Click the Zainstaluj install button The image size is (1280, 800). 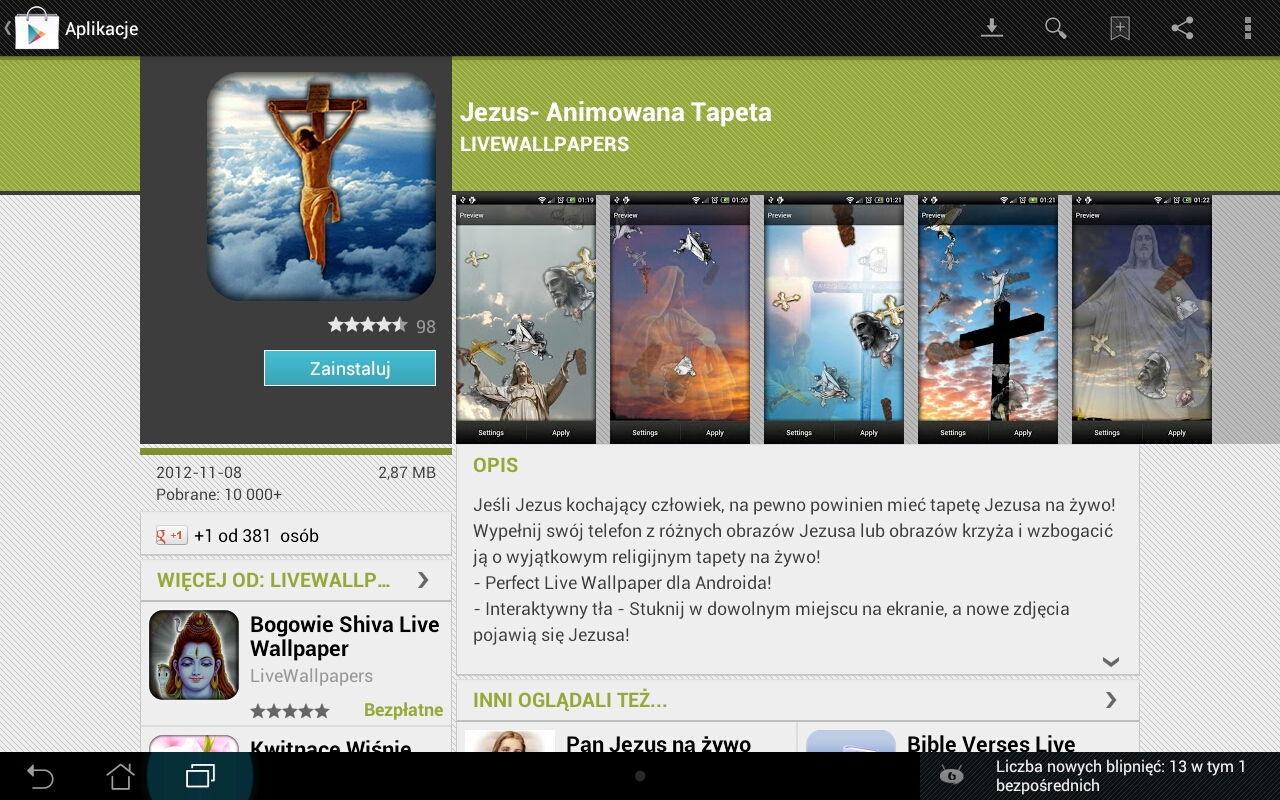350,368
